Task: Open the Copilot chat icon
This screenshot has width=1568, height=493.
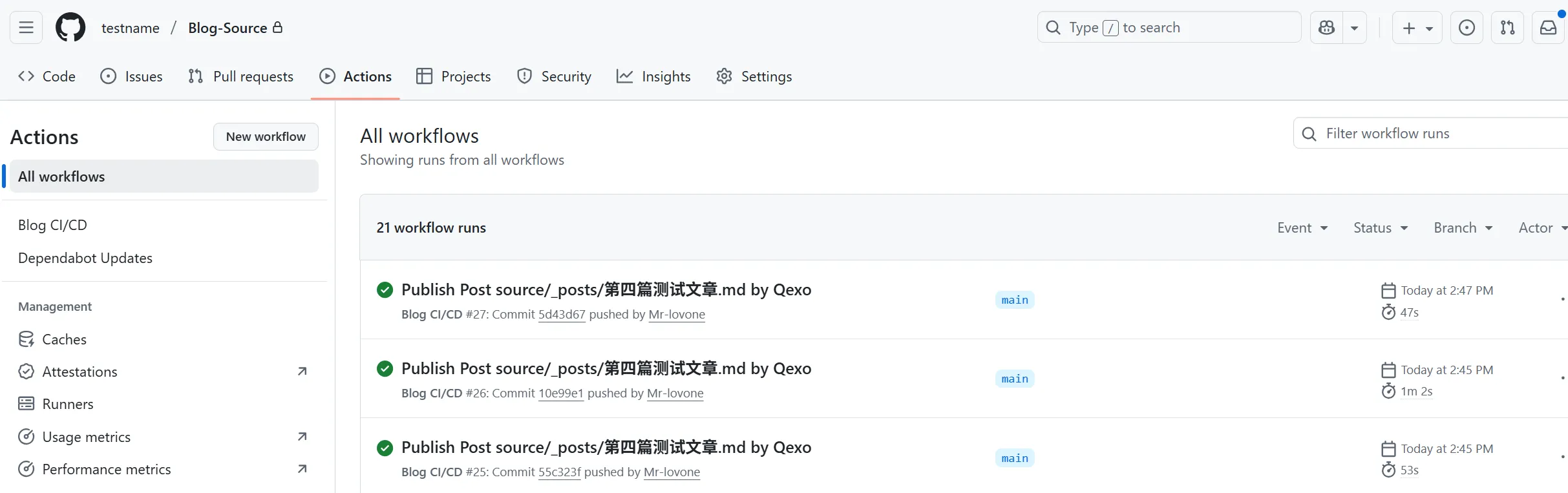Action: 1326,28
